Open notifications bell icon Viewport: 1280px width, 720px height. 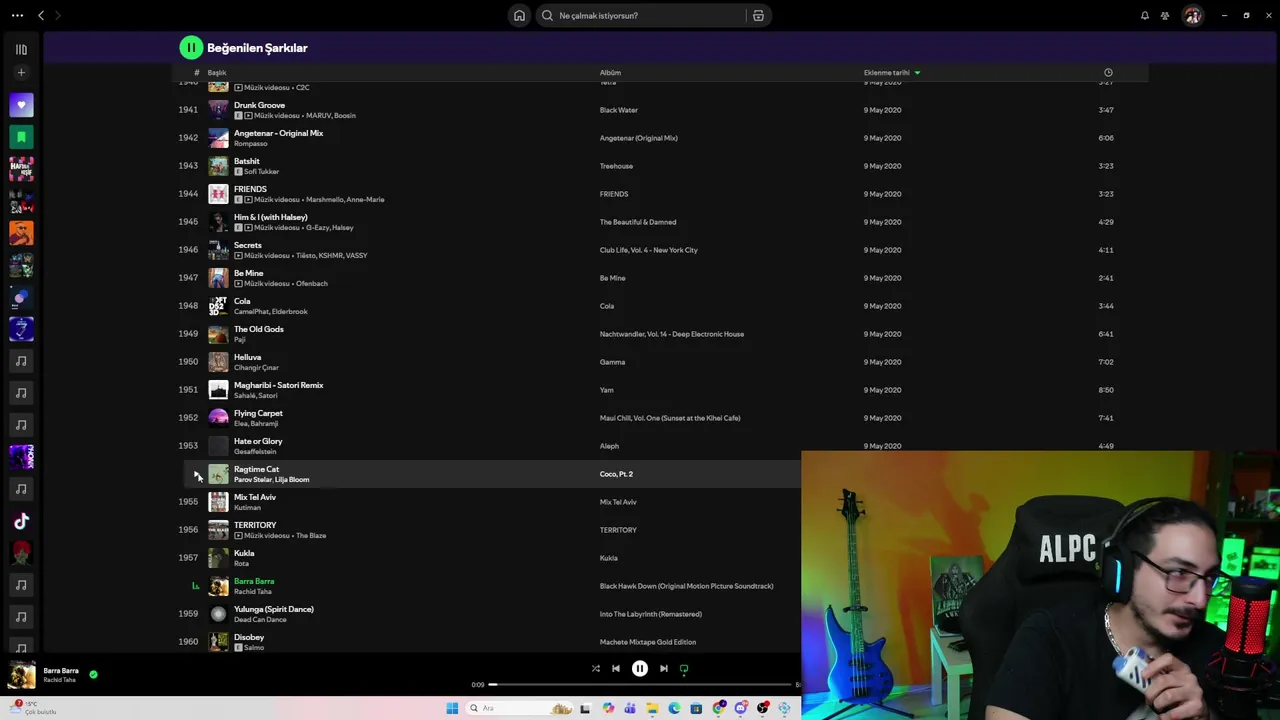coord(1145,16)
